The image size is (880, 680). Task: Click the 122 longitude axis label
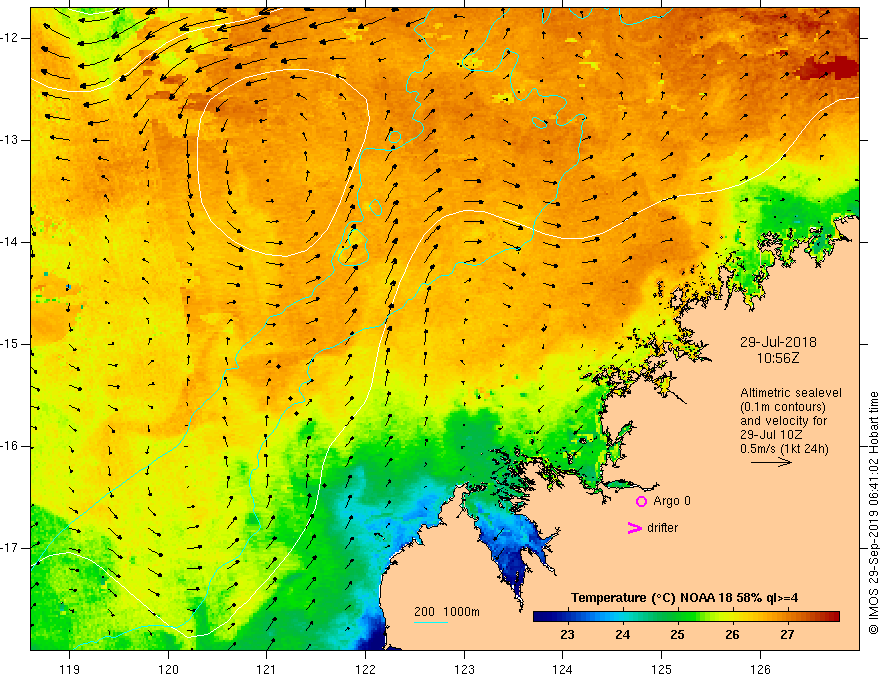coord(365,669)
